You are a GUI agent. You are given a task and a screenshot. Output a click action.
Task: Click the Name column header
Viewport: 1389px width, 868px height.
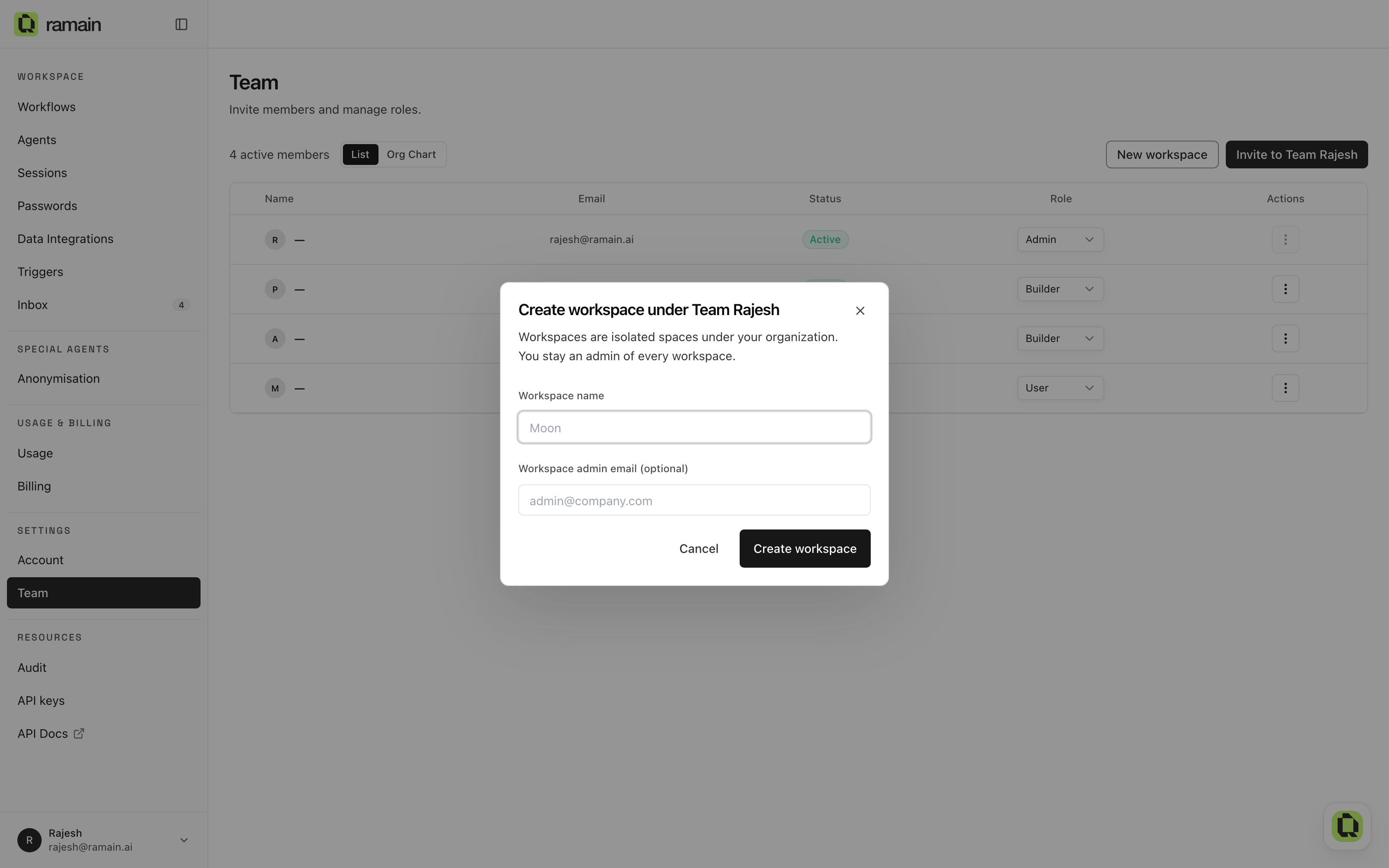click(x=279, y=199)
